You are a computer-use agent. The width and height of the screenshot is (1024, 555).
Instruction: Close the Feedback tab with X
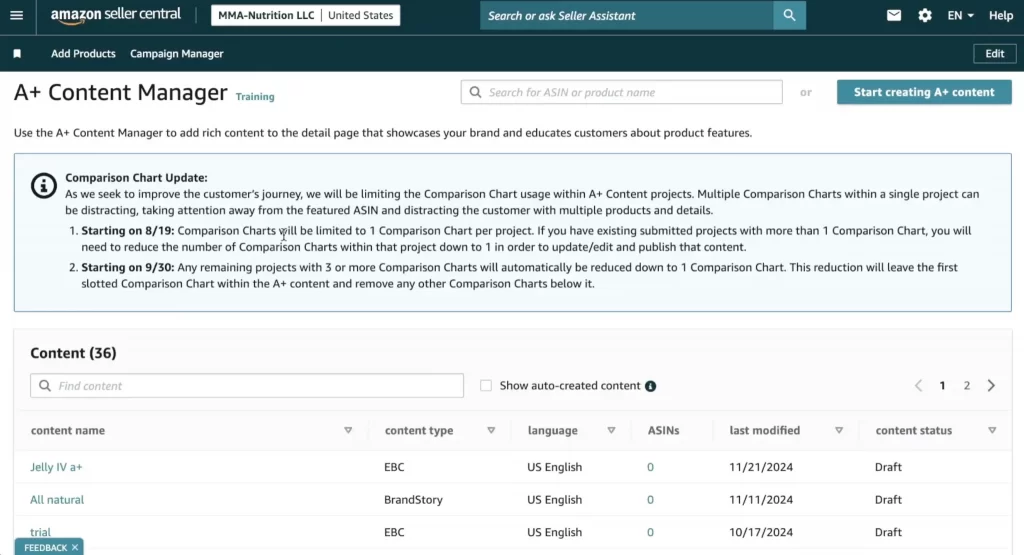[75, 547]
